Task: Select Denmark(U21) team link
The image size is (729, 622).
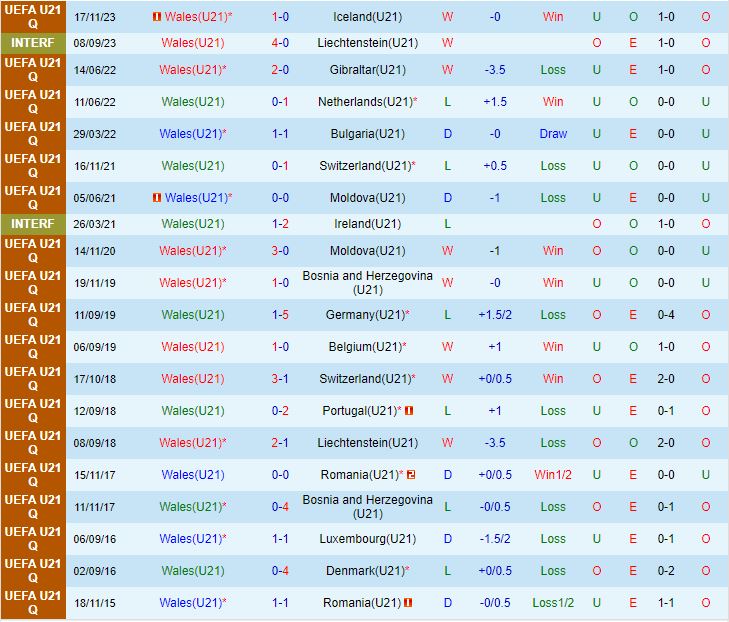Action: click(364, 571)
